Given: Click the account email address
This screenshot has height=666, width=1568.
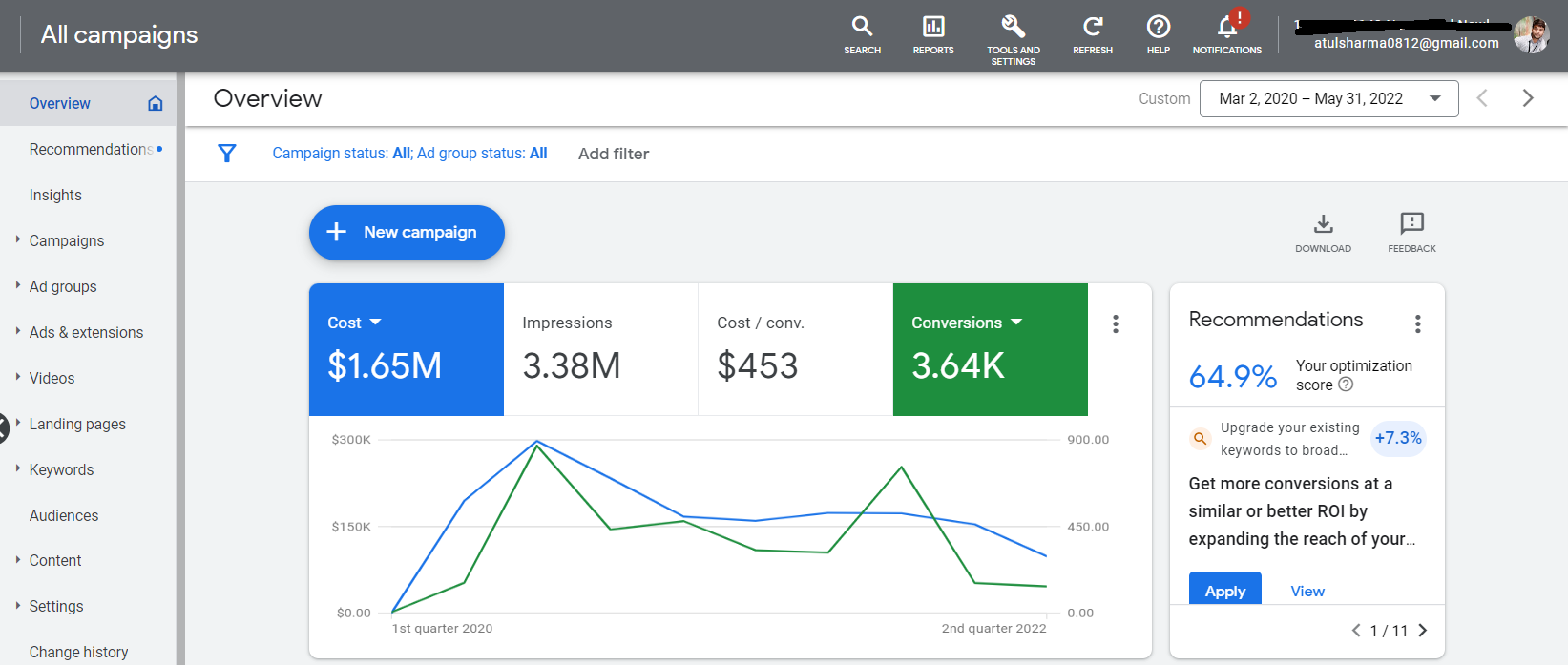Looking at the screenshot, I should [1407, 43].
